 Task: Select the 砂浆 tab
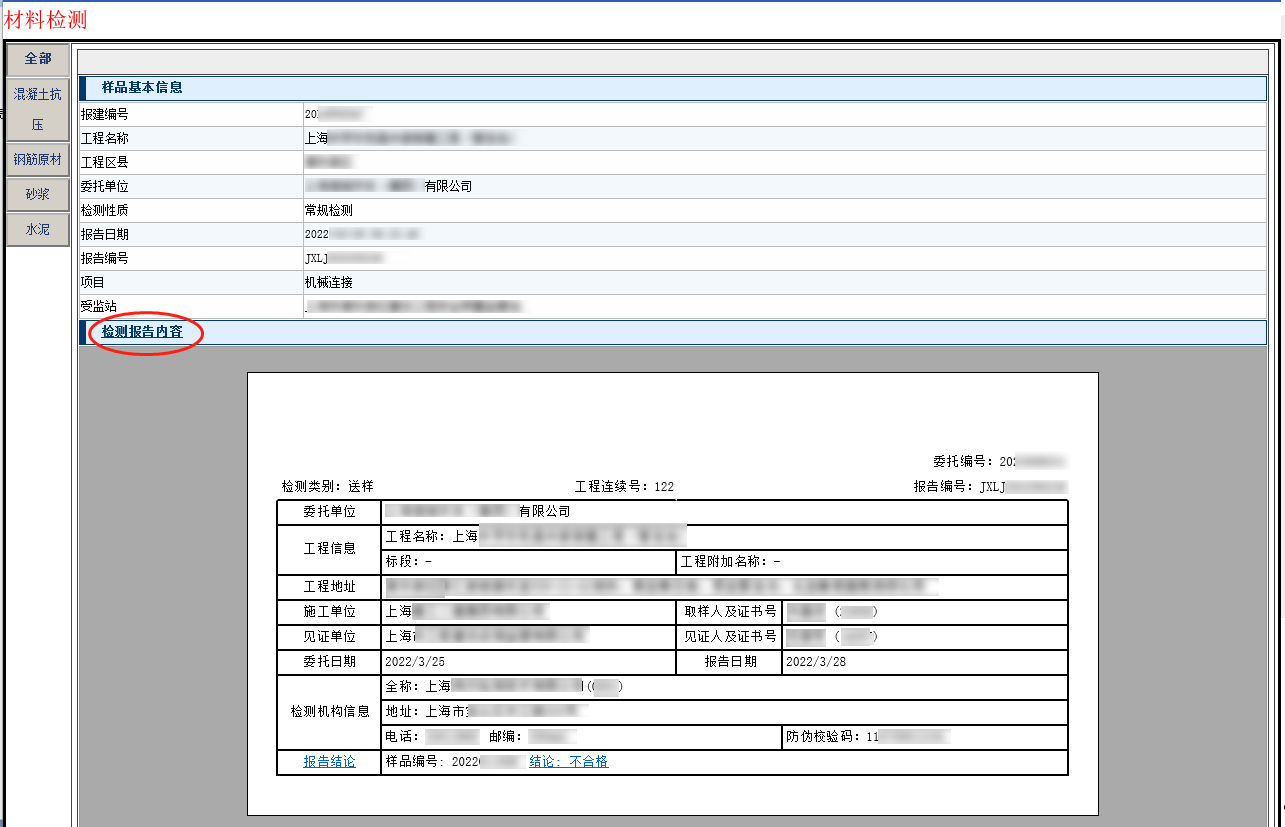[x=38, y=194]
